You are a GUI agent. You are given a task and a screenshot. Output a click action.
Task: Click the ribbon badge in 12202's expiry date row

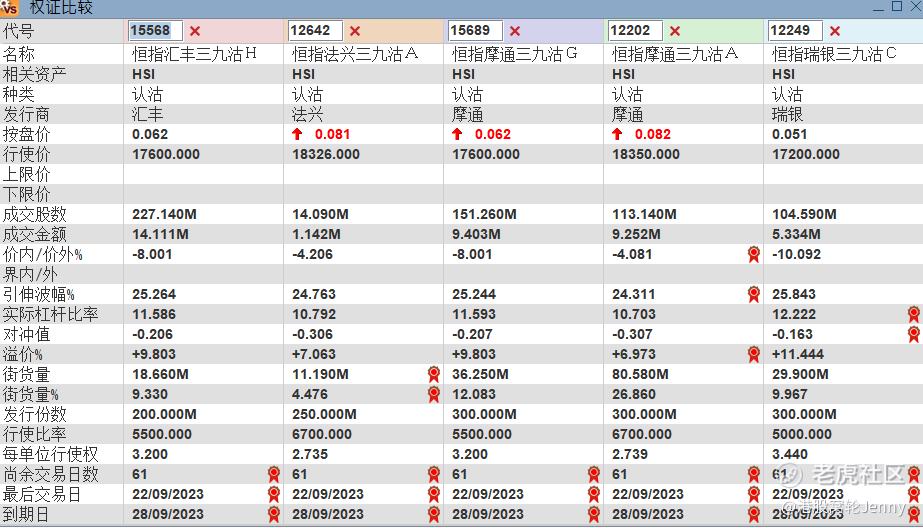(x=753, y=514)
